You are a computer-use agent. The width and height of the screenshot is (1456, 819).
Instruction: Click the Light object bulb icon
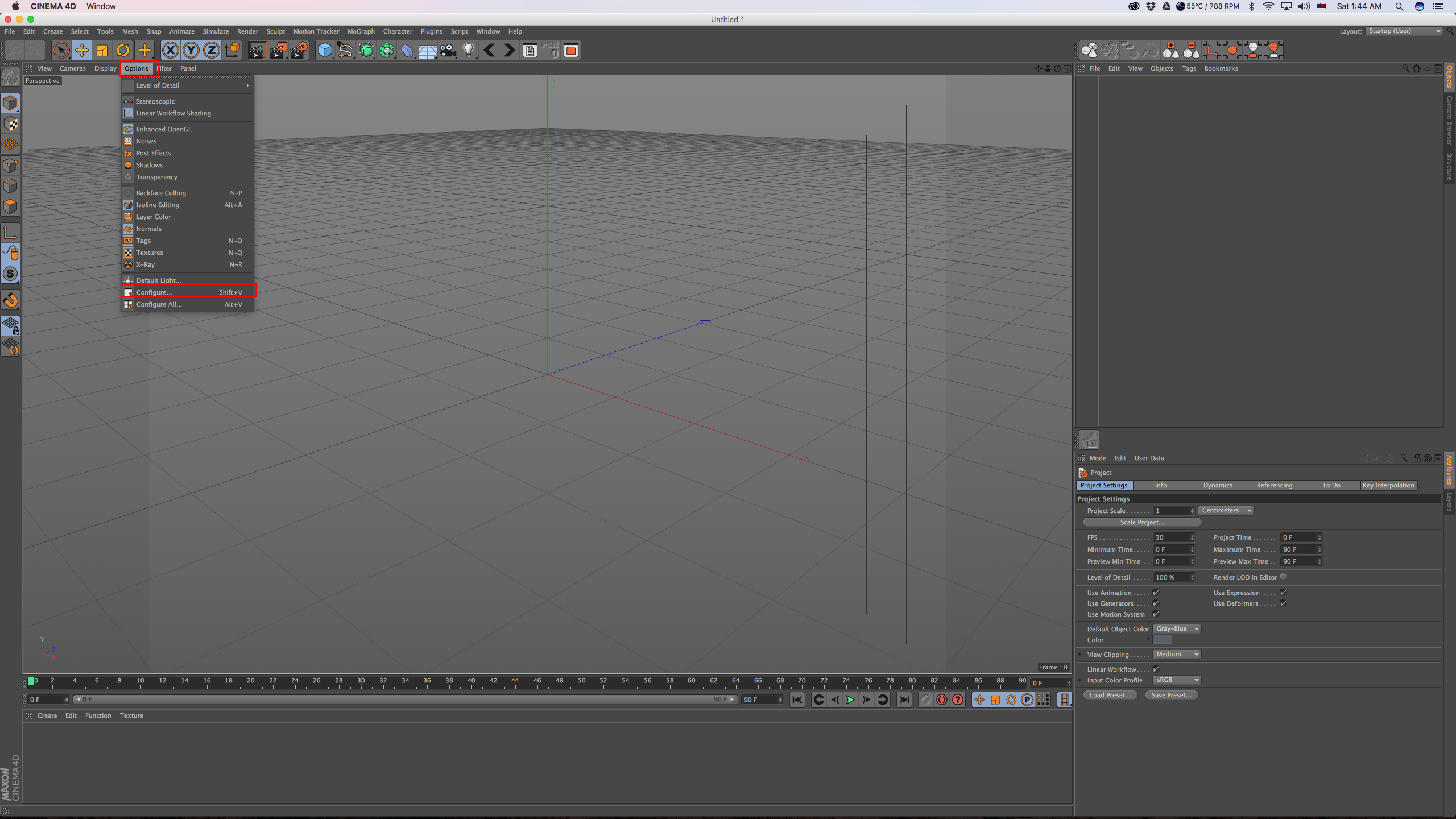[468, 51]
